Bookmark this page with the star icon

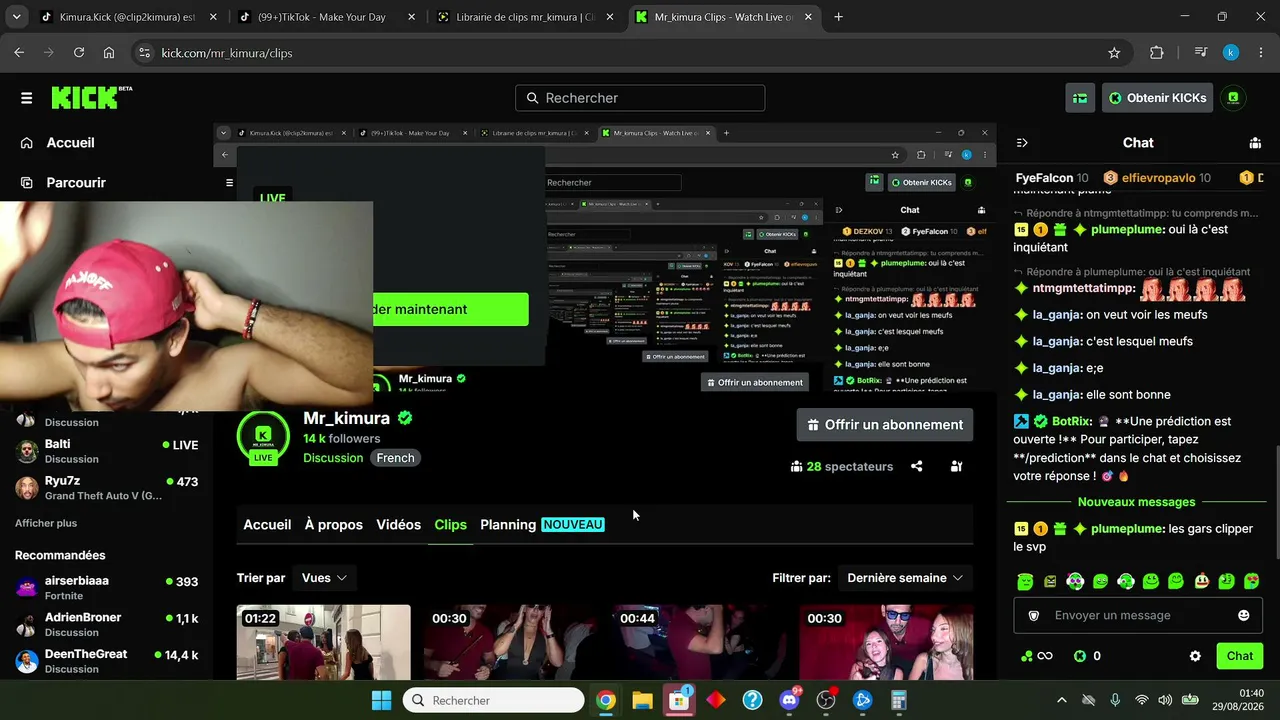pyautogui.click(x=1114, y=53)
